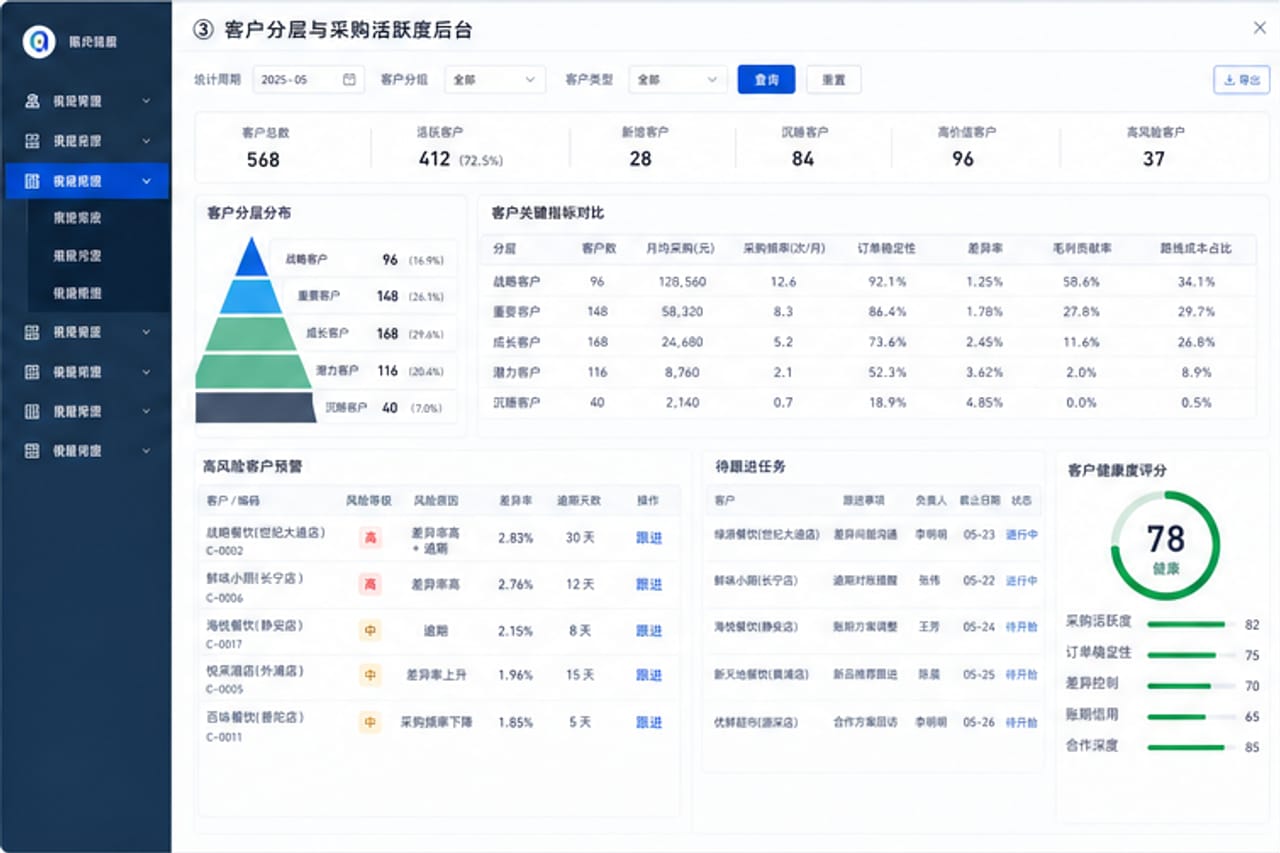
Task: Click the 导出 export button
Action: 1241,80
